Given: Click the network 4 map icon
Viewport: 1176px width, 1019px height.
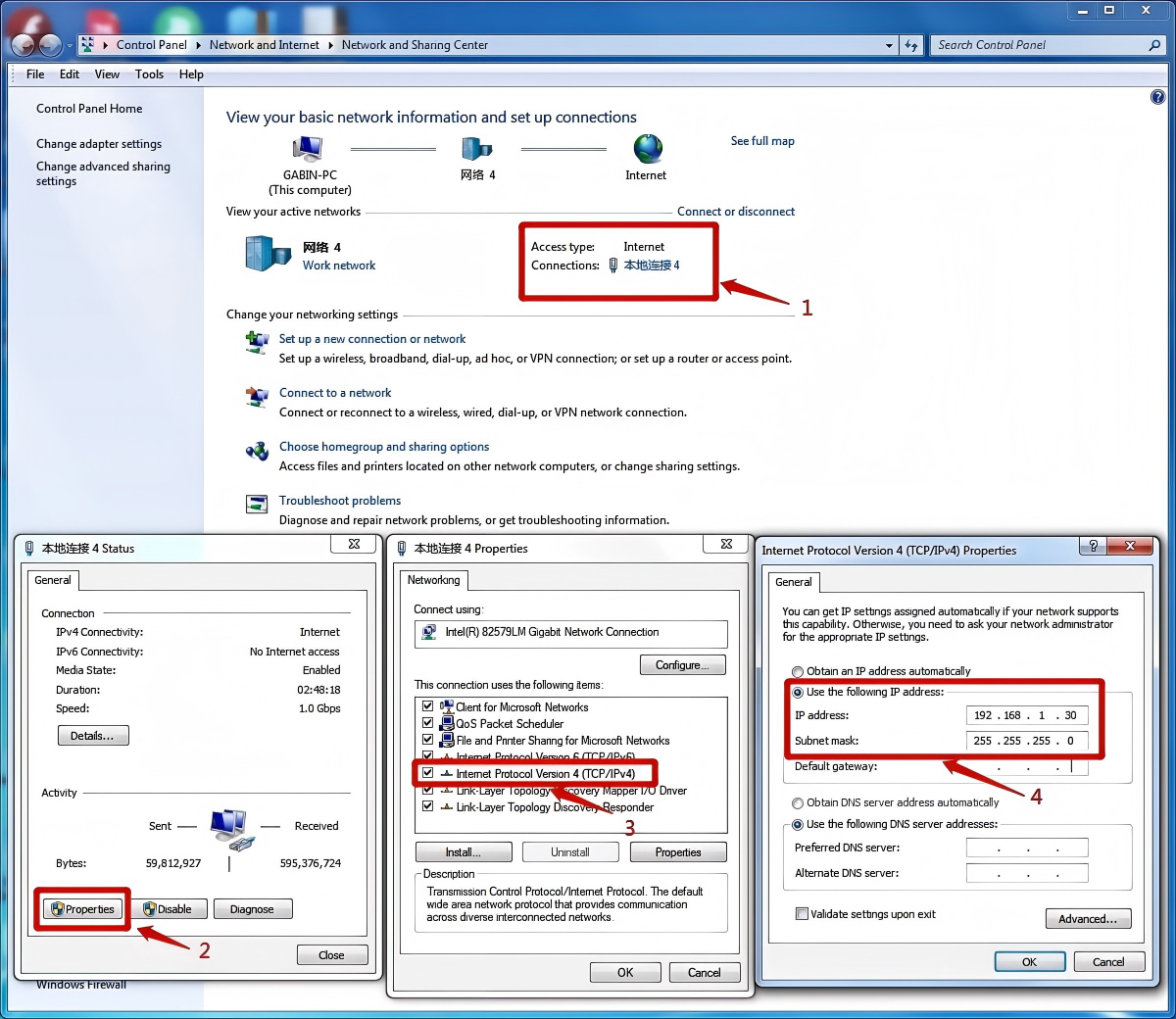Looking at the screenshot, I should coord(477,149).
